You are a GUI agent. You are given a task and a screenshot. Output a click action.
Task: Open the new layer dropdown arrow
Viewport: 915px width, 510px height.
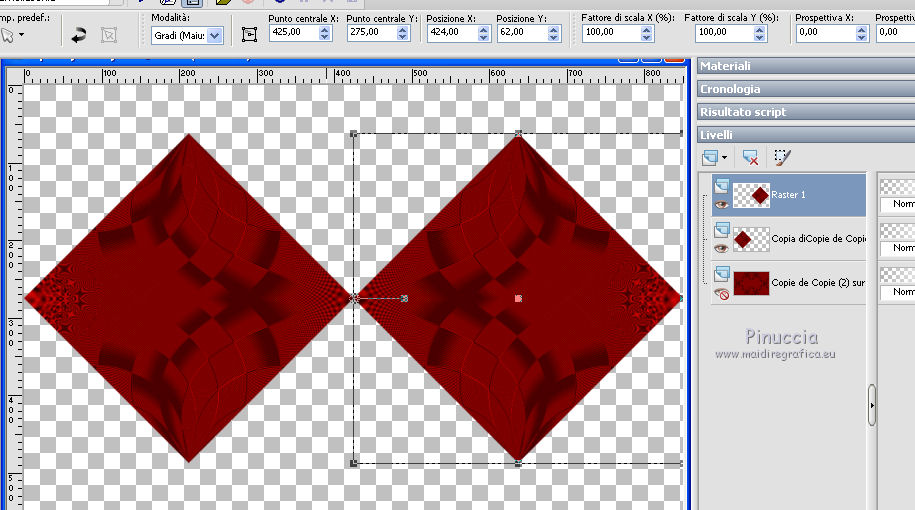(x=724, y=158)
